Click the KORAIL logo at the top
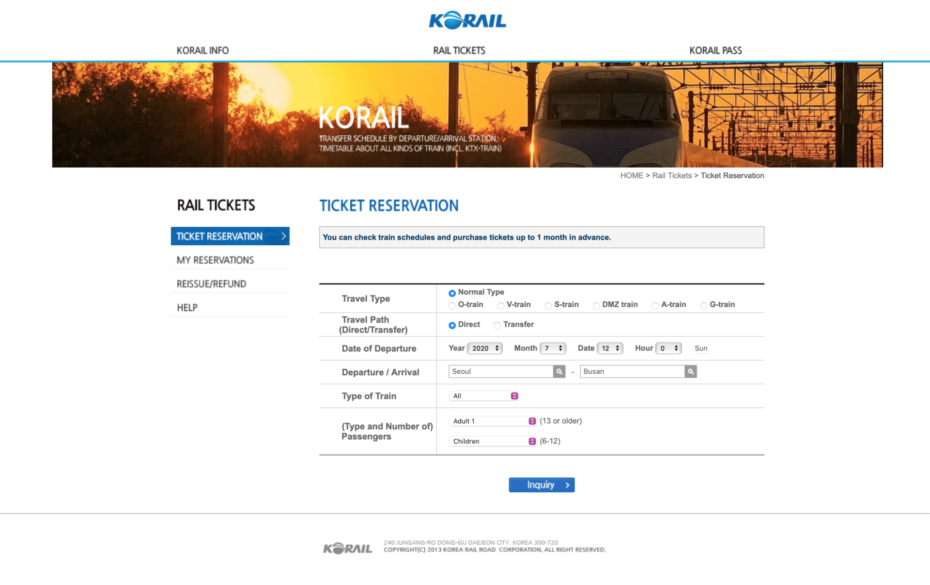This screenshot has width=930, height=585. coord(465,20)
